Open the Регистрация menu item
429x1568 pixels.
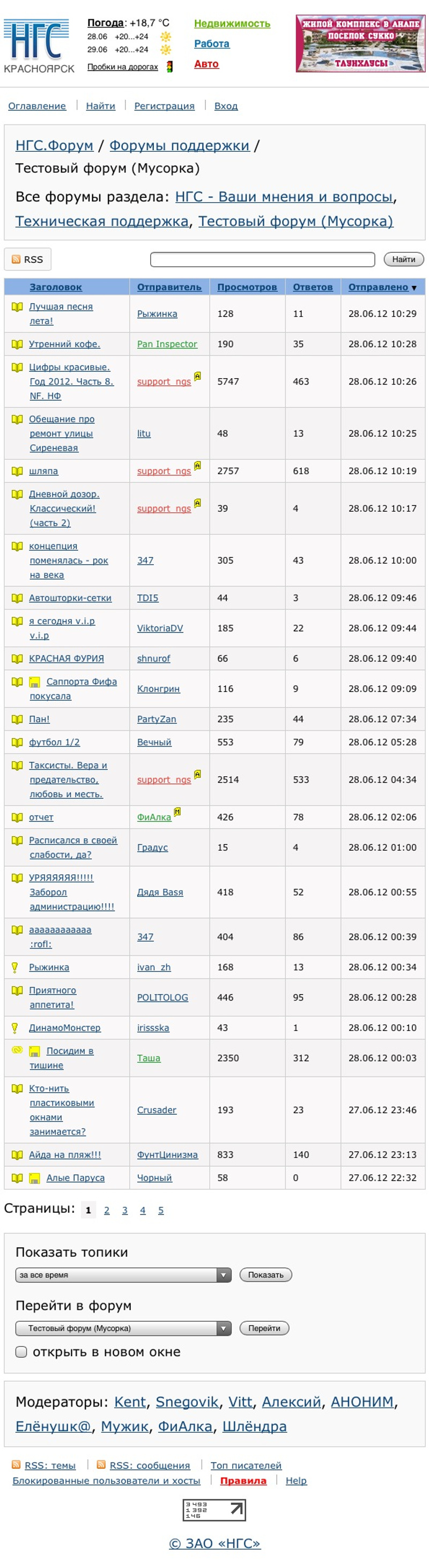coord(164,106)
